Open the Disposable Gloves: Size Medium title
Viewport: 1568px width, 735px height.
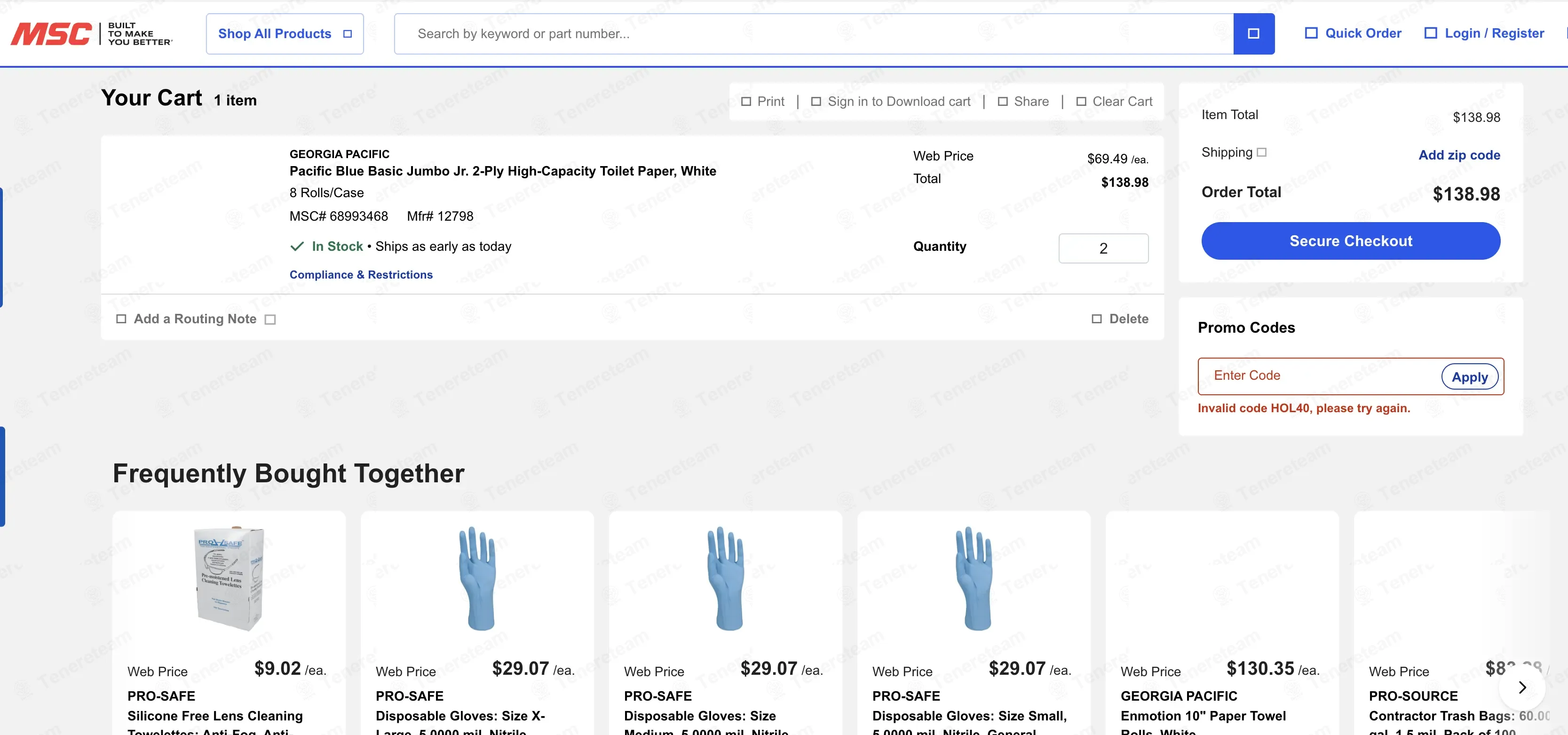(706, 723)
